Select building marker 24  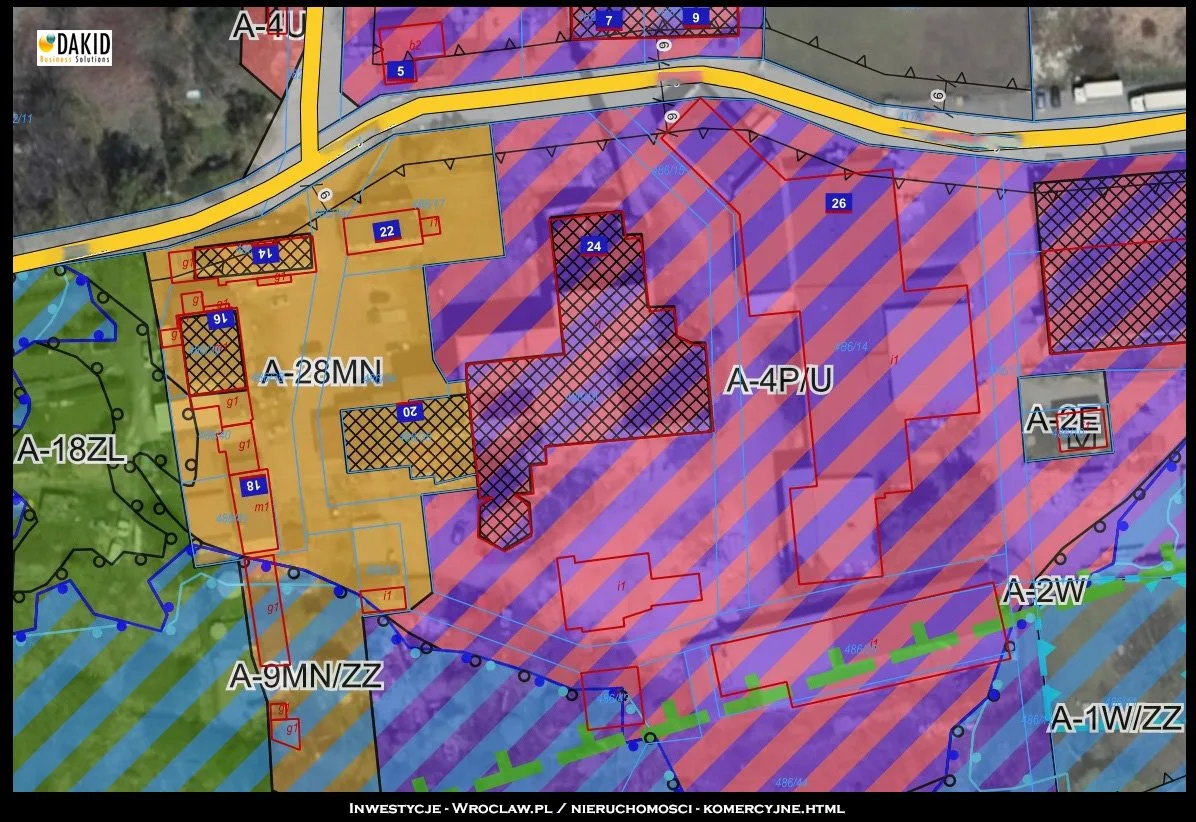click(593, 246)
